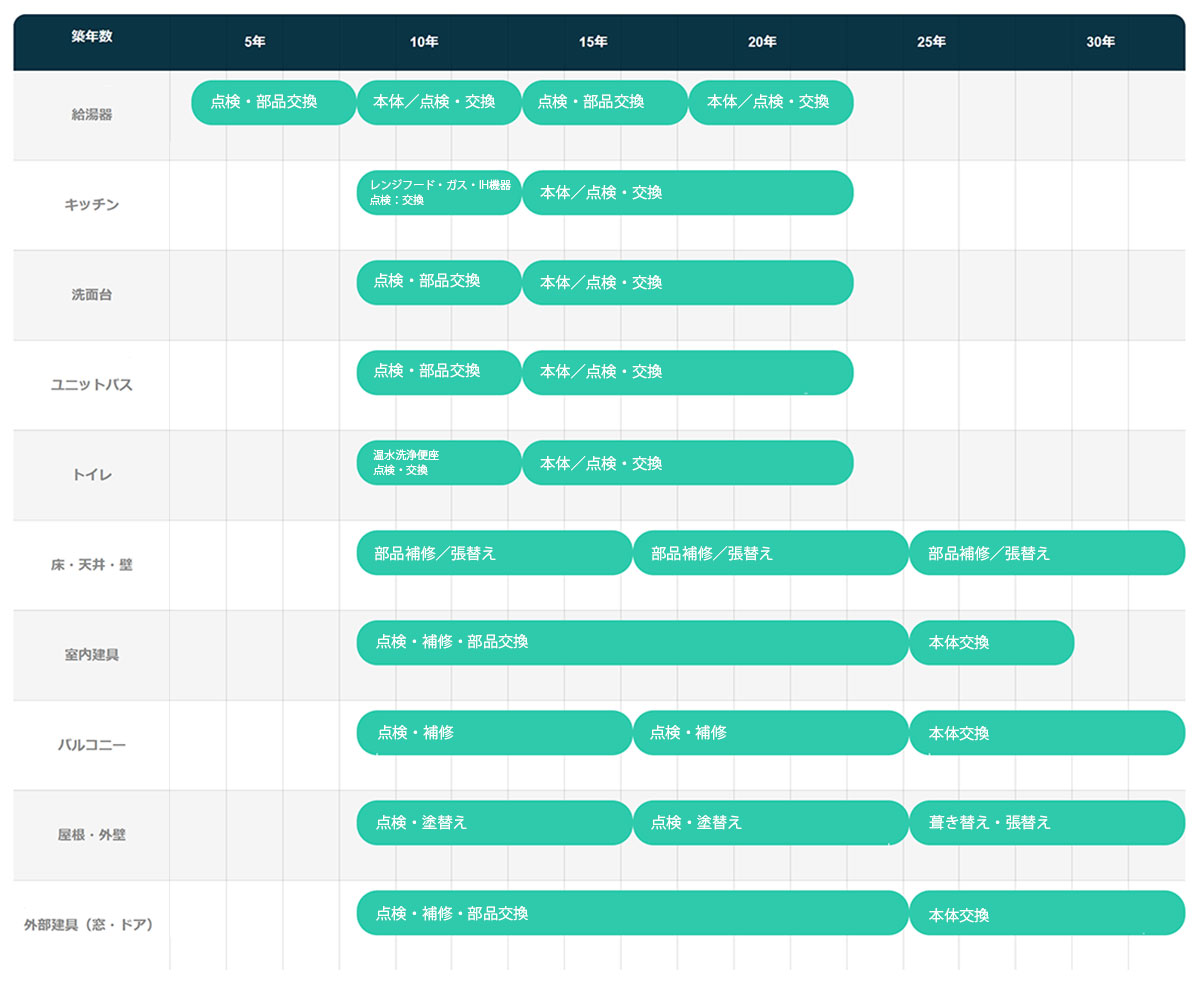Click the 給湯器 row label
The width and height of the screenshot is (1200, 981).
click(91, 115)
